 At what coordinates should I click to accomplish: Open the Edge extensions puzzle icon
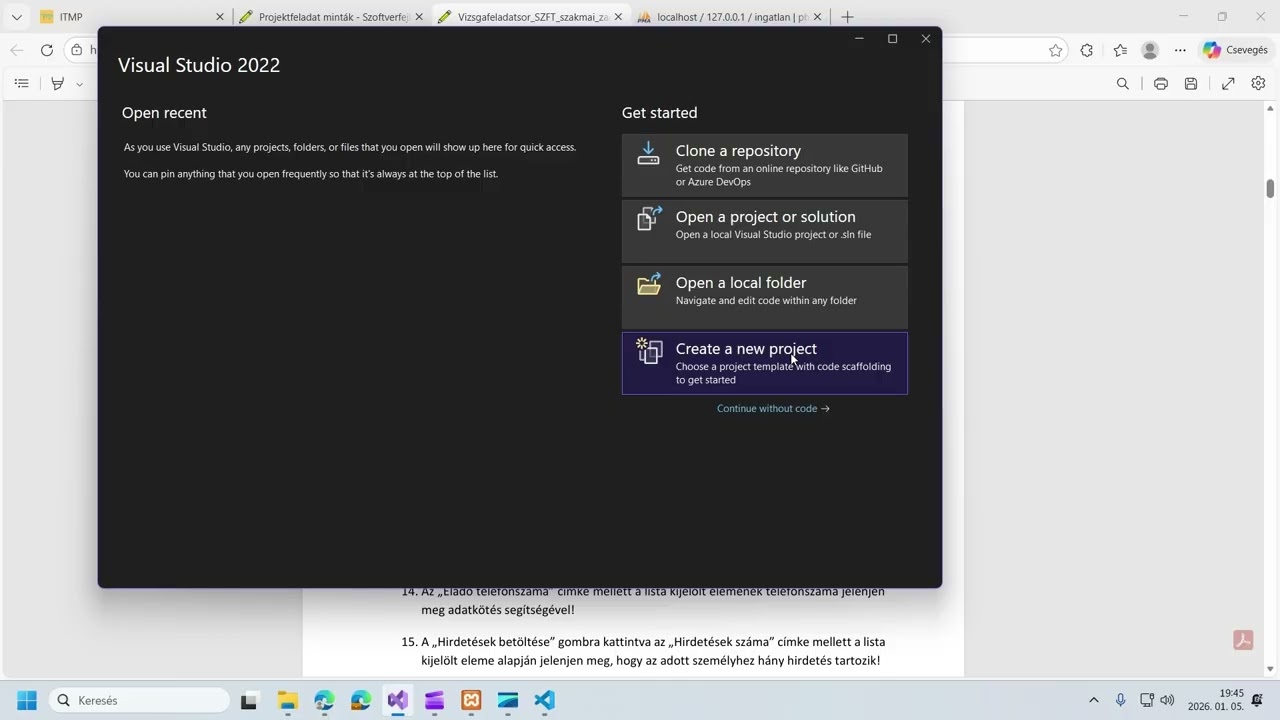point(1087,50)
